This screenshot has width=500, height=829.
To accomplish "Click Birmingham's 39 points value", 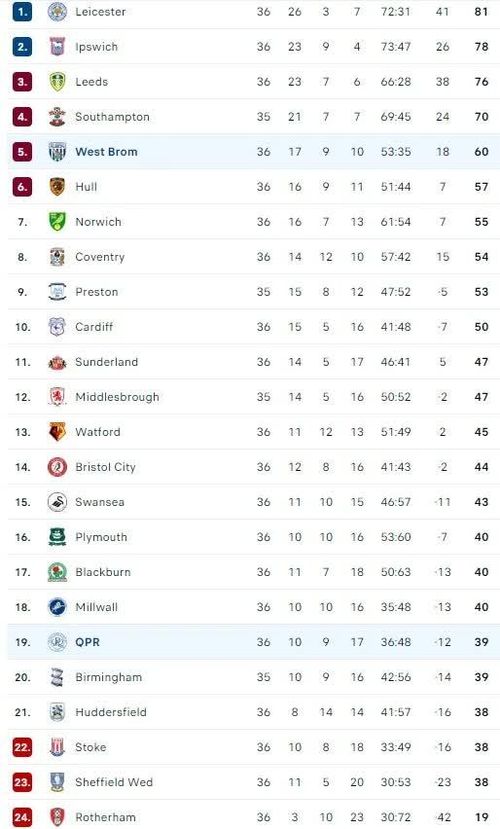I will (x=482, y=677).
